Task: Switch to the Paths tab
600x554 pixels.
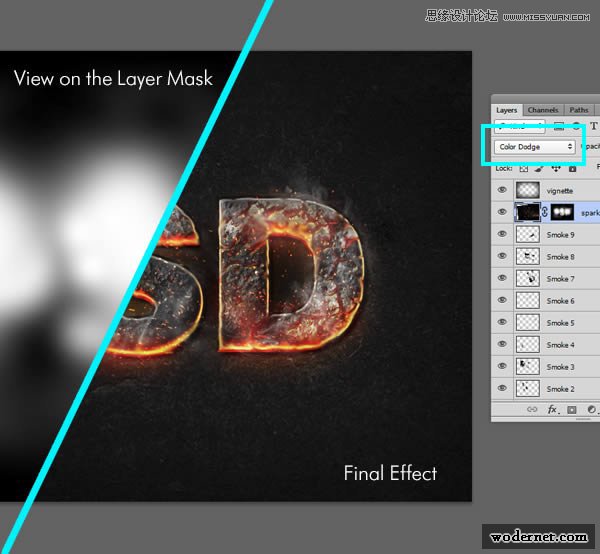Action: pos(579,110)
